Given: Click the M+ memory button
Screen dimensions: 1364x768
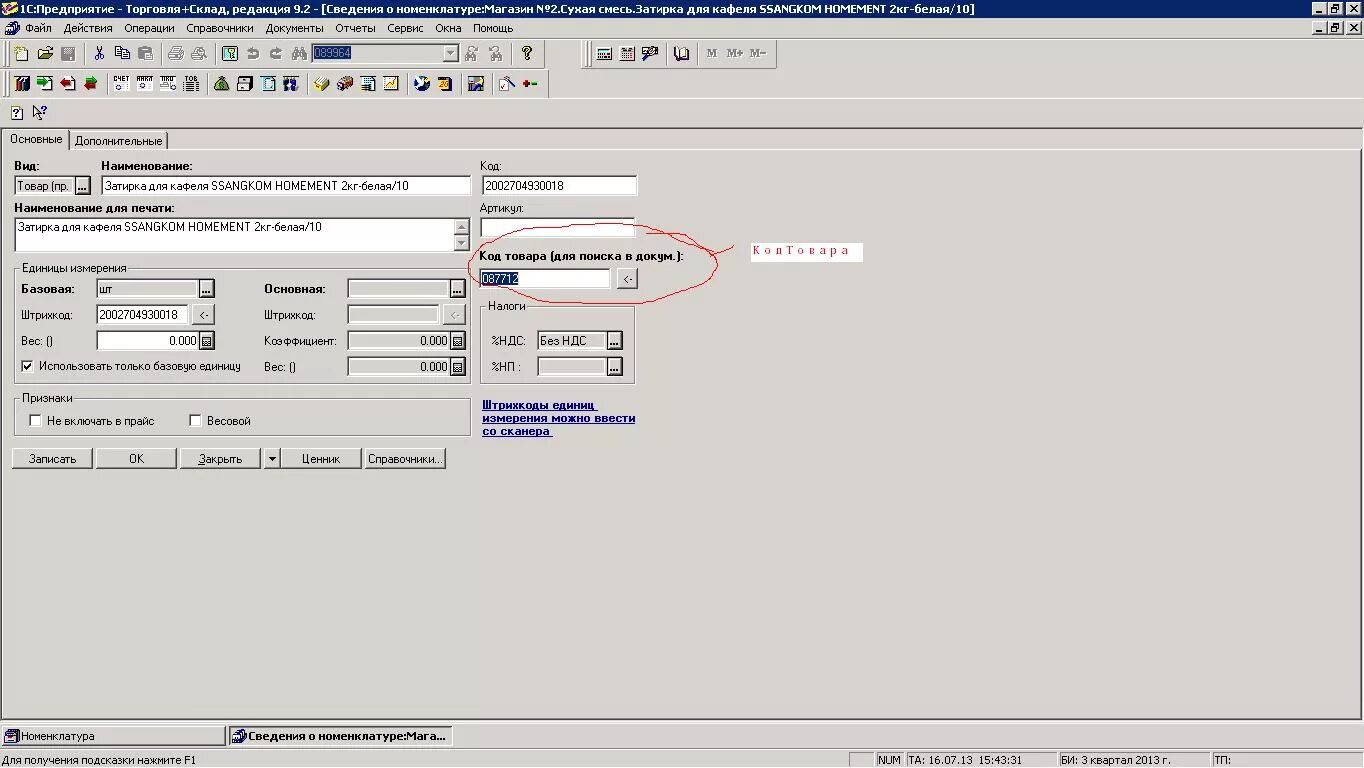Looking at the screenshot, I should click(735, 53).
